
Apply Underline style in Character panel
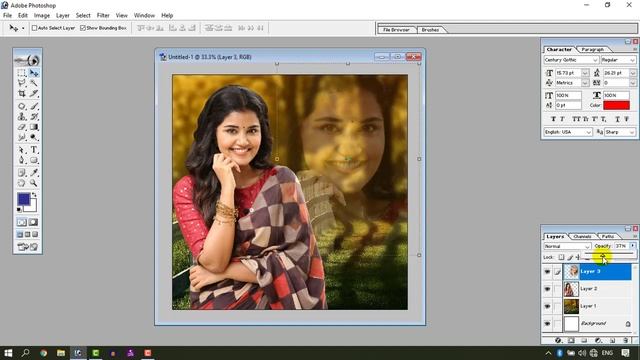(x=618, y=119)
